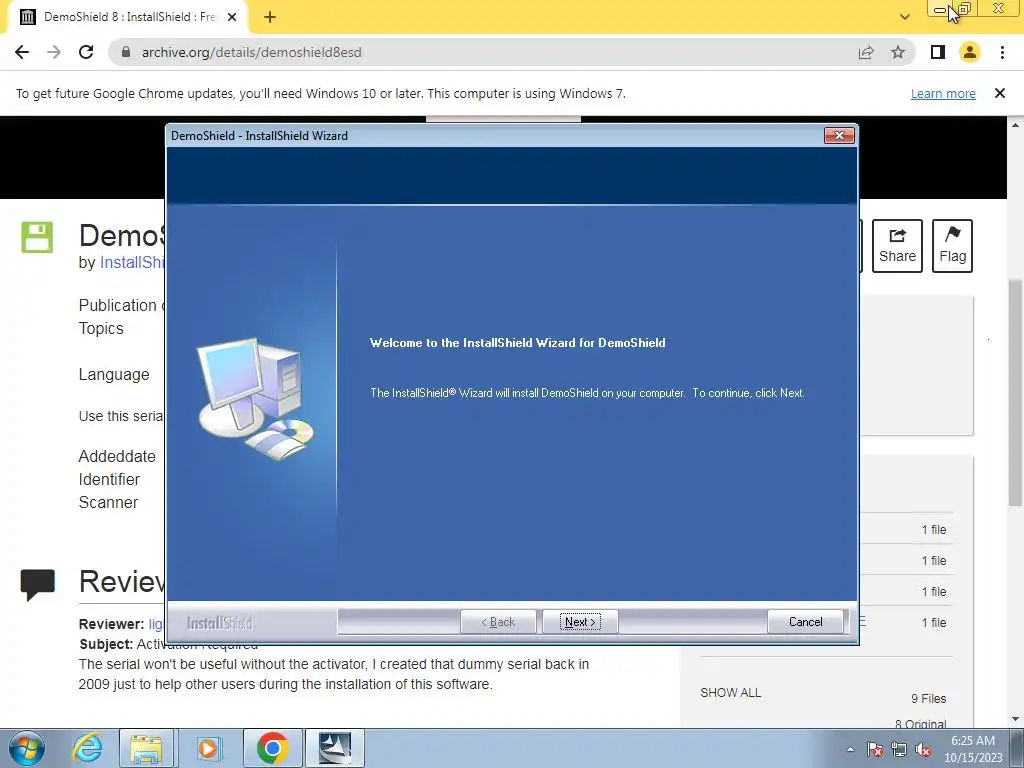The width and height of the screenshot is (1024, 768).
Task: Open Chrome side panel icon
Action: 938,52
